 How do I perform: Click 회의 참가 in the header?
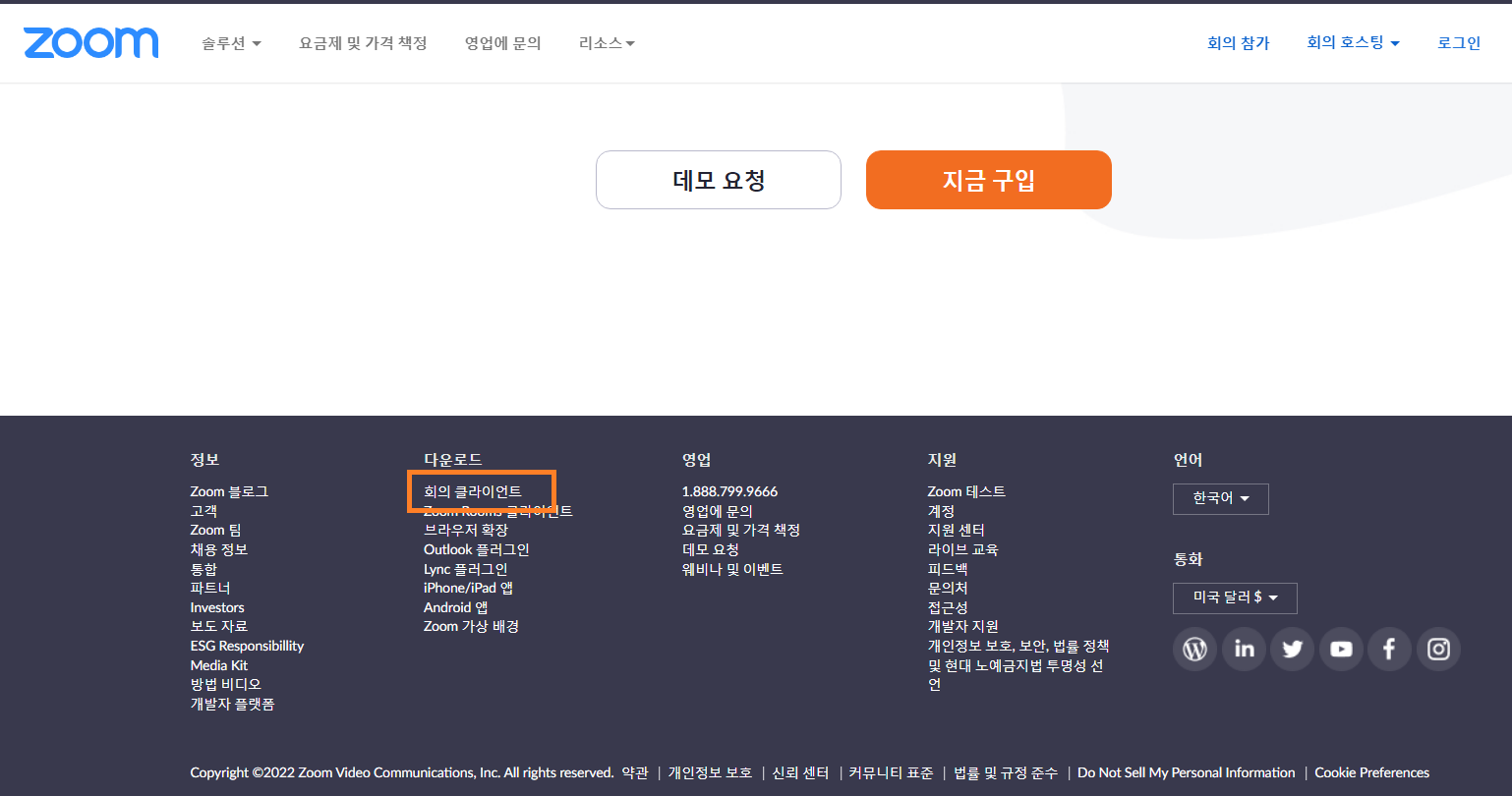tap(1239, 43)
